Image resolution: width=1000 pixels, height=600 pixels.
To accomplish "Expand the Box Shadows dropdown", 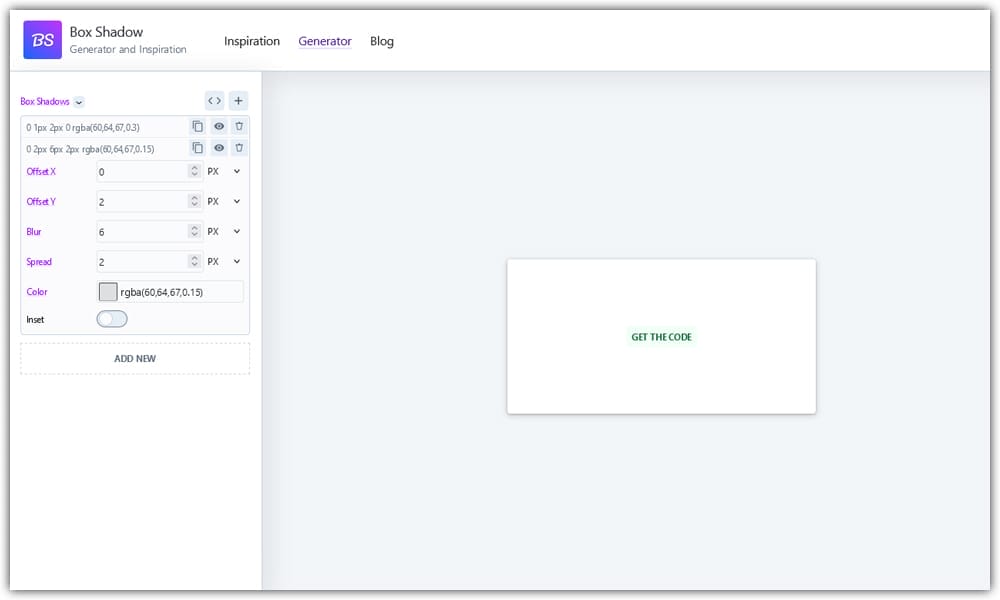I will pos(79,102).
